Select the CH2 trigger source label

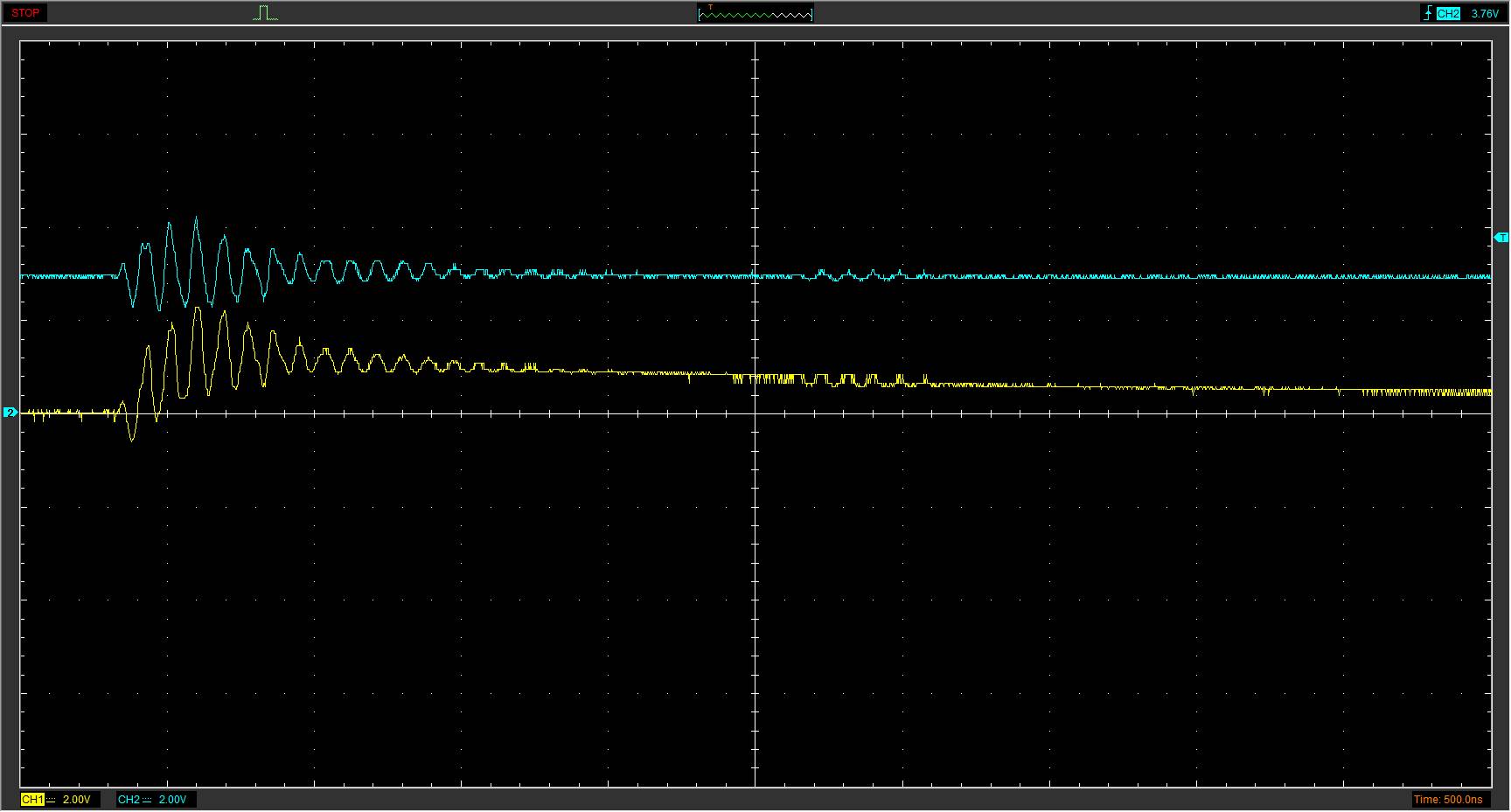[x=1448, y=14]
